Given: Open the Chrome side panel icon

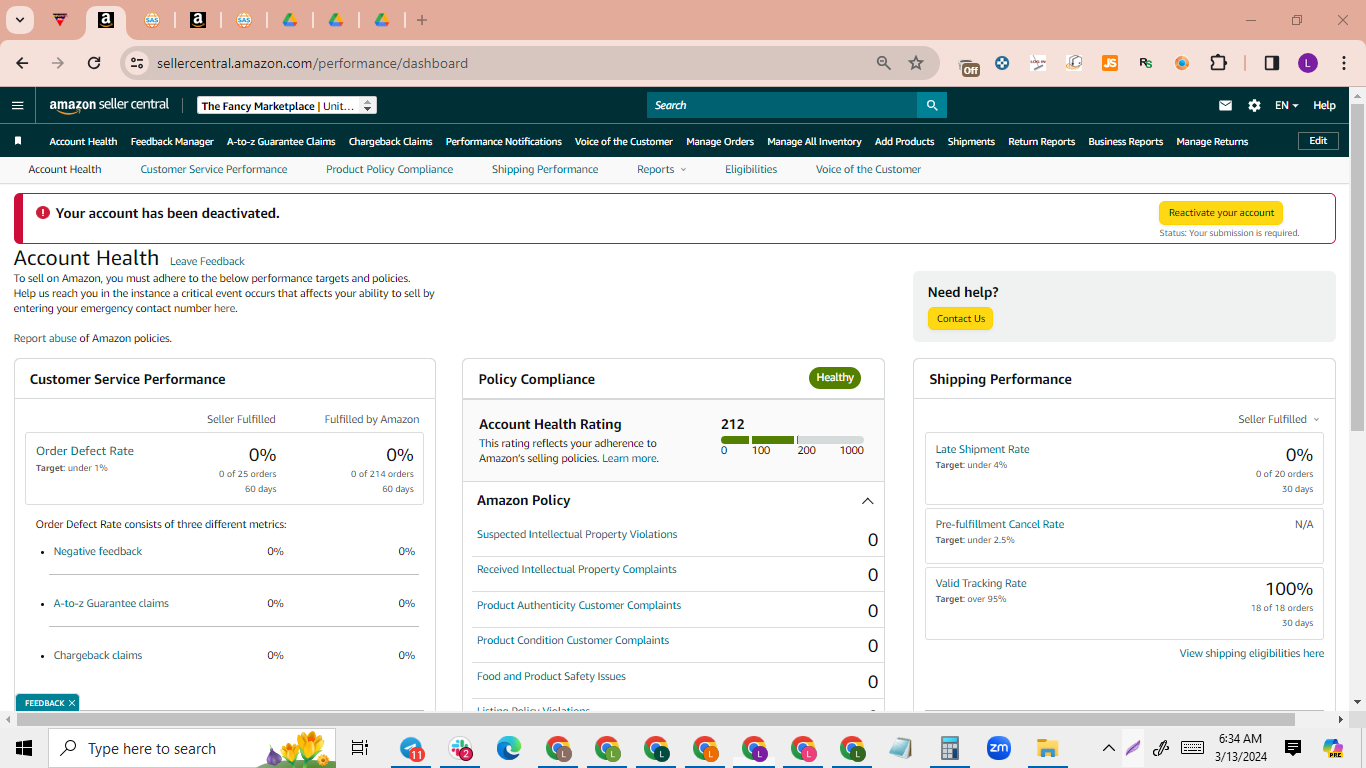Looking at the screenshot, I should (1272, 63).
